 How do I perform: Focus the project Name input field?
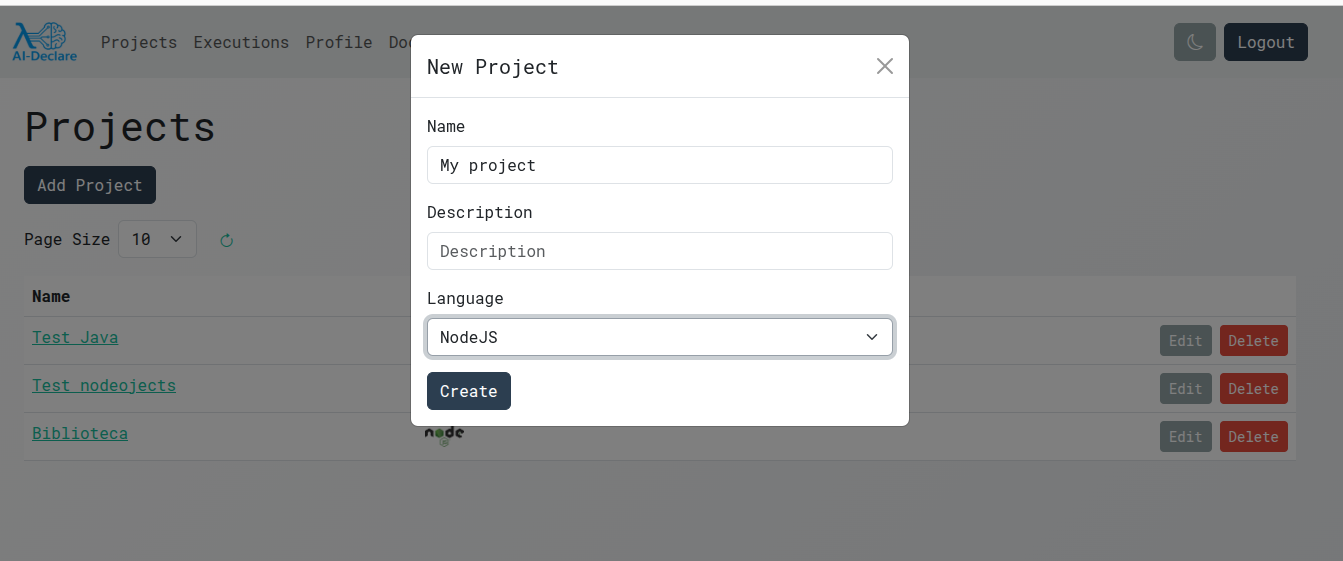click(660, 165)
